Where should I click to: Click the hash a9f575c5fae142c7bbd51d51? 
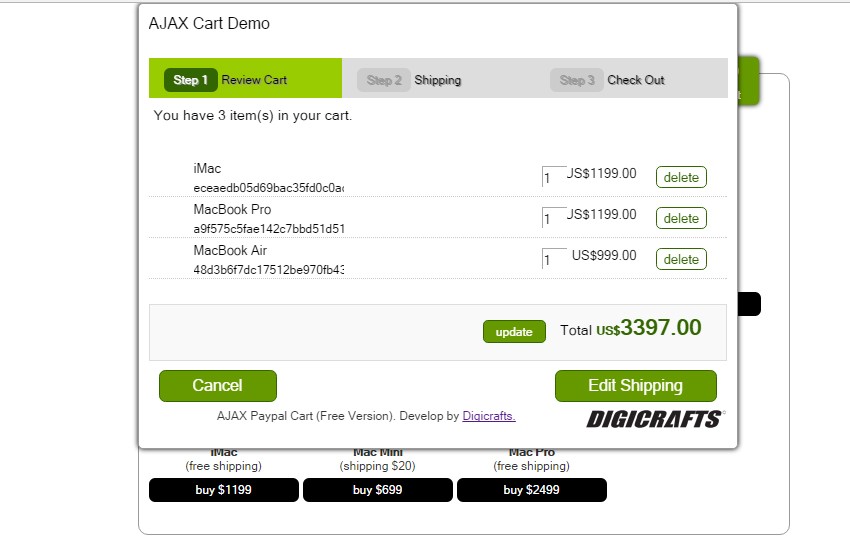click(x=268, y=229)
